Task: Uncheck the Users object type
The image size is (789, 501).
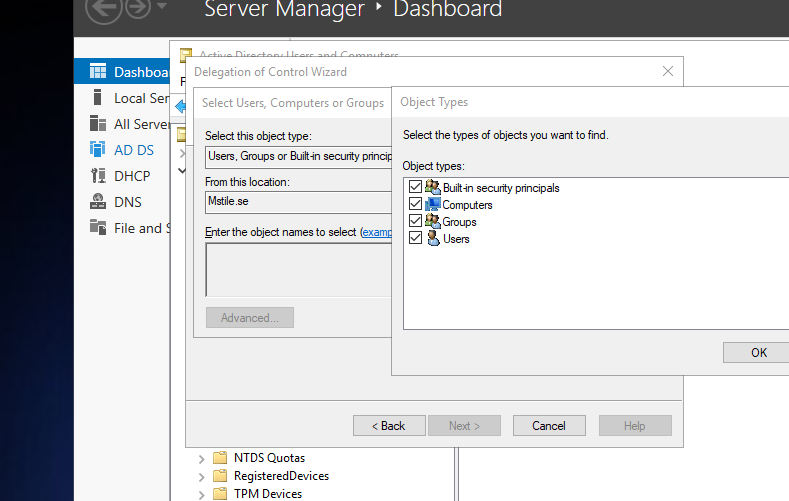Action: click(x=415, y=237)
